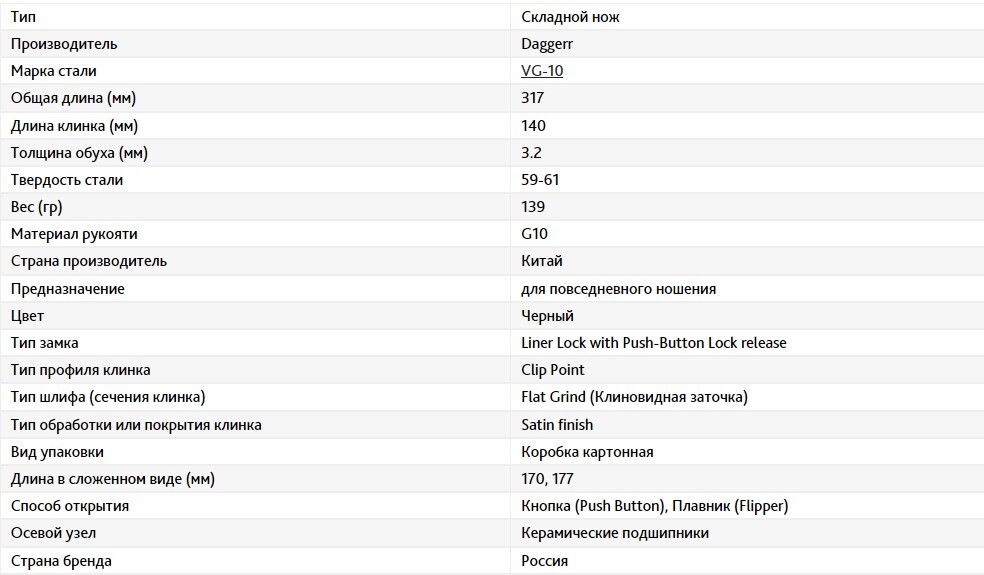984x575 pixels.
Task: Click the 'Liner Lock with Push-Button Lock release' text
Action: (x=653, y=343)
